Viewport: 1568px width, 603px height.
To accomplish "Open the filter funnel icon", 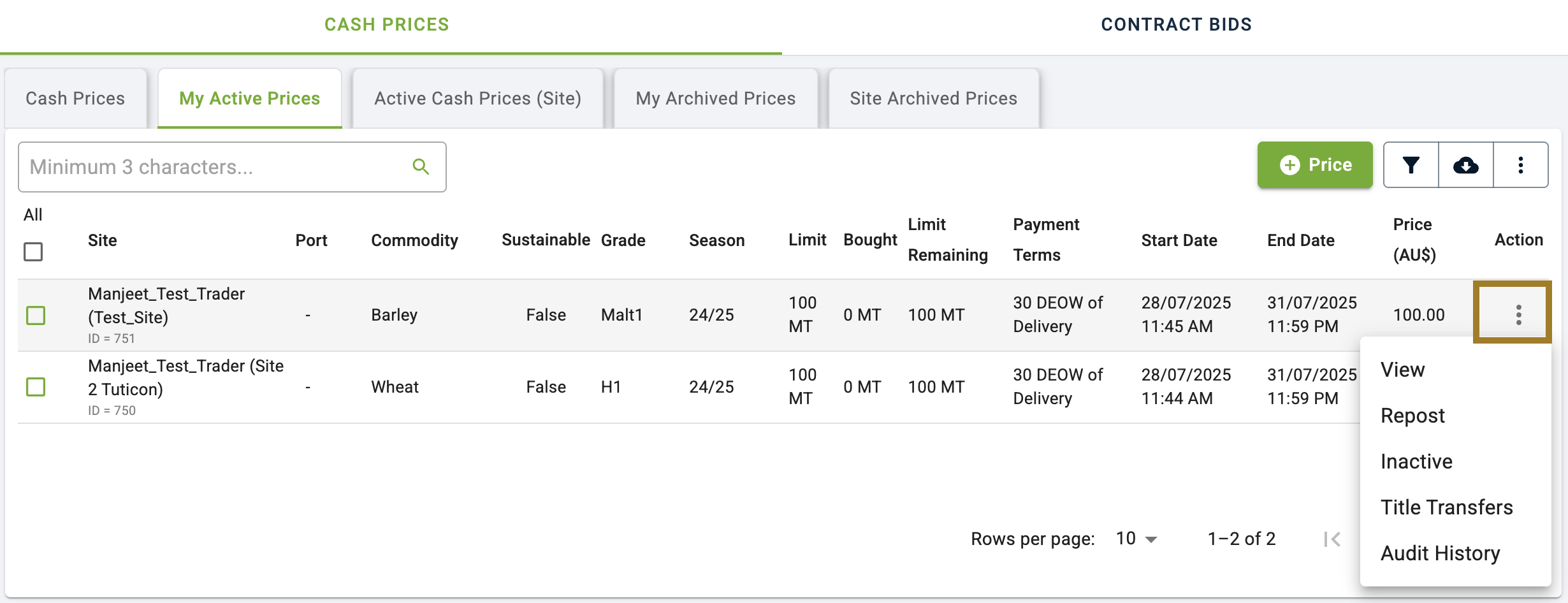I will pyautogui.click(x=1411, y=165).
